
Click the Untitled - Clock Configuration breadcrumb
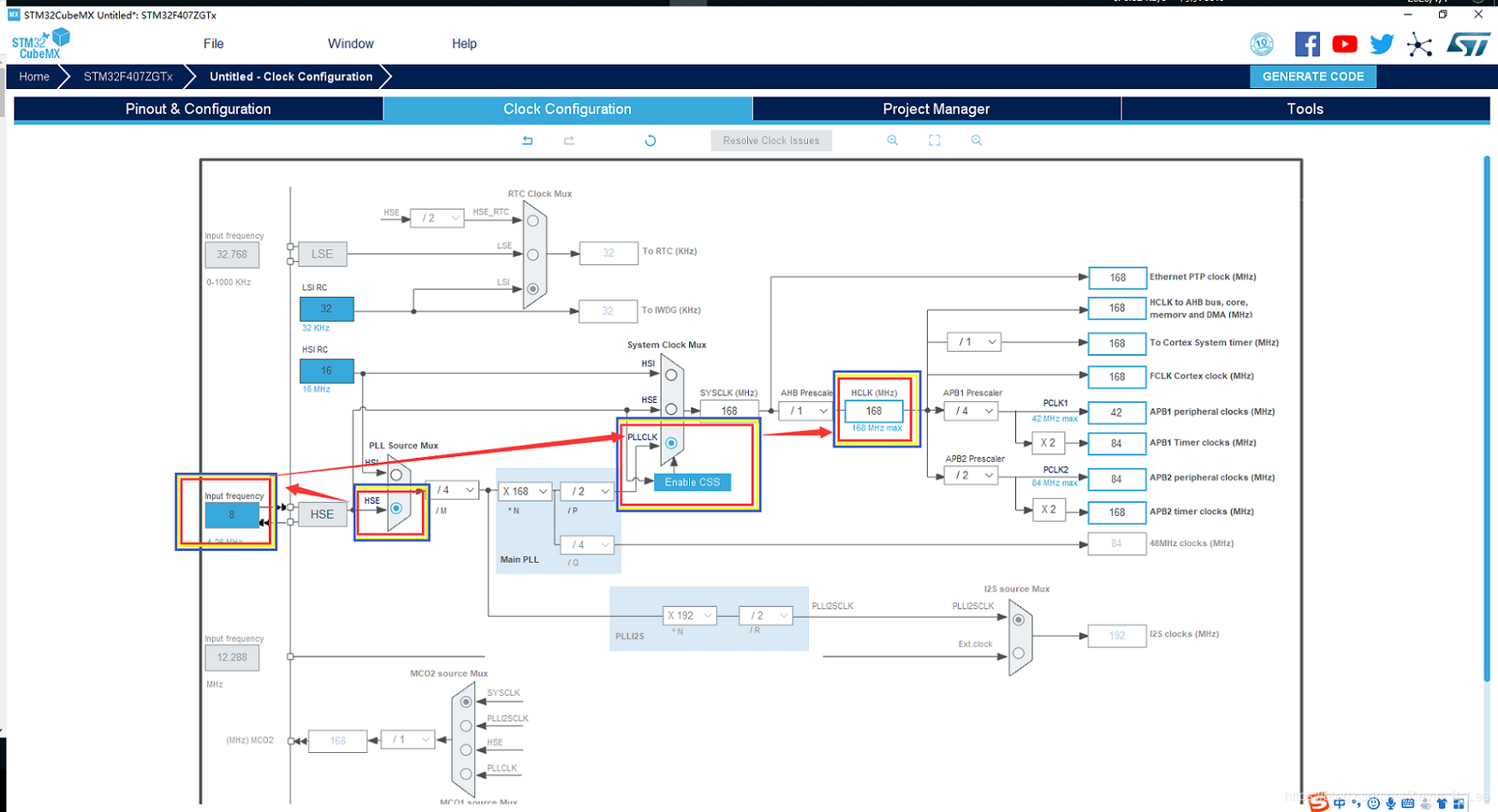[x=291, y=76]
